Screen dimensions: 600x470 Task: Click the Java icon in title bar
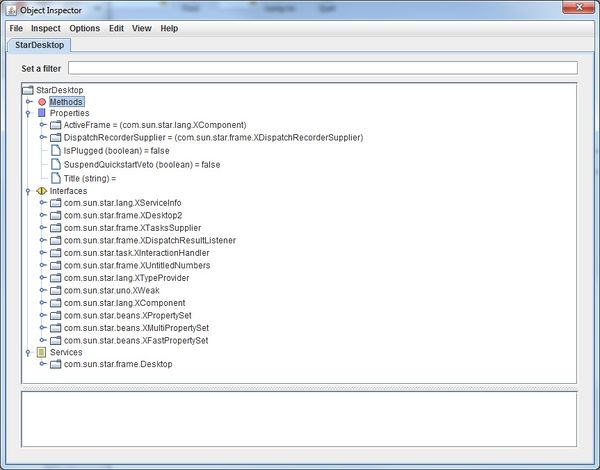pos(8,8)
